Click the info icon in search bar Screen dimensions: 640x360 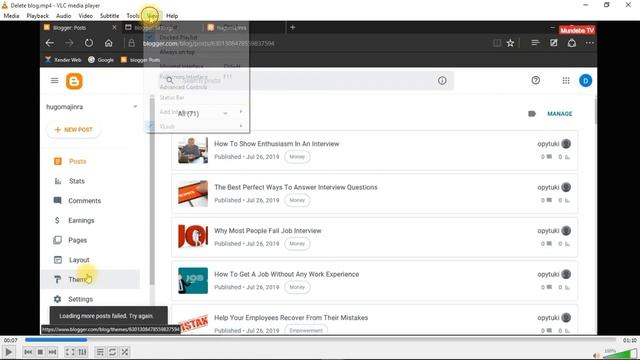click(x=442, y=80)
